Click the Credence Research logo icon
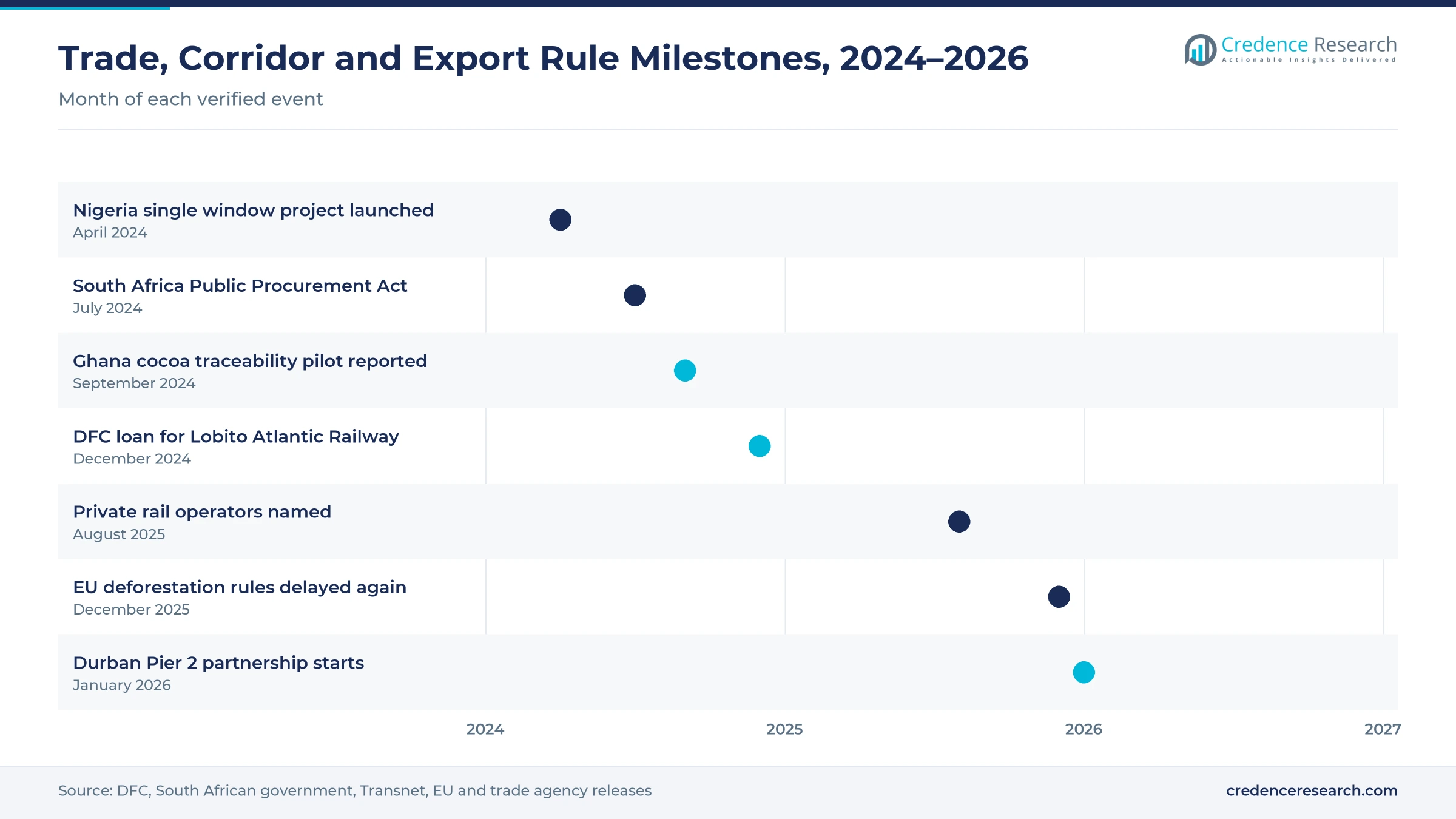 [1201, 50]
